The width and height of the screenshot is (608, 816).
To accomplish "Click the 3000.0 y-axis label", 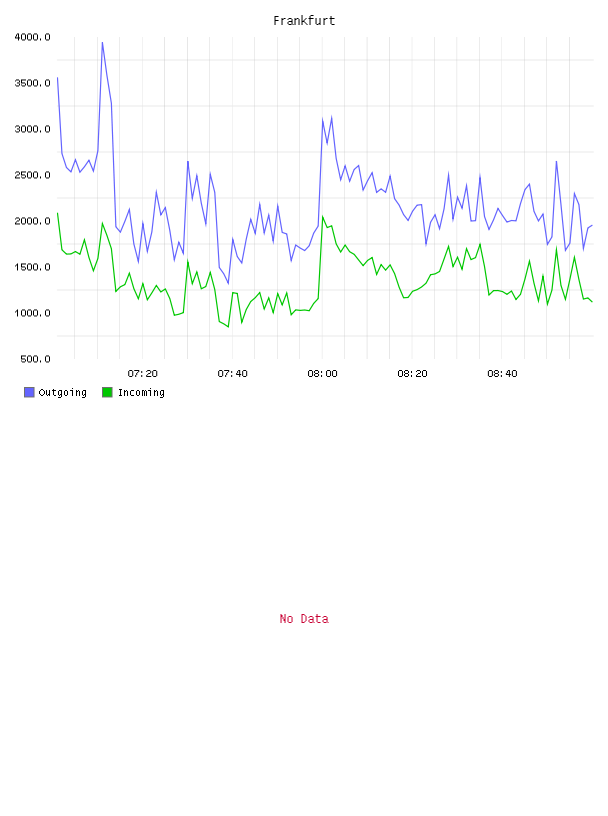I will pos(32,129).
